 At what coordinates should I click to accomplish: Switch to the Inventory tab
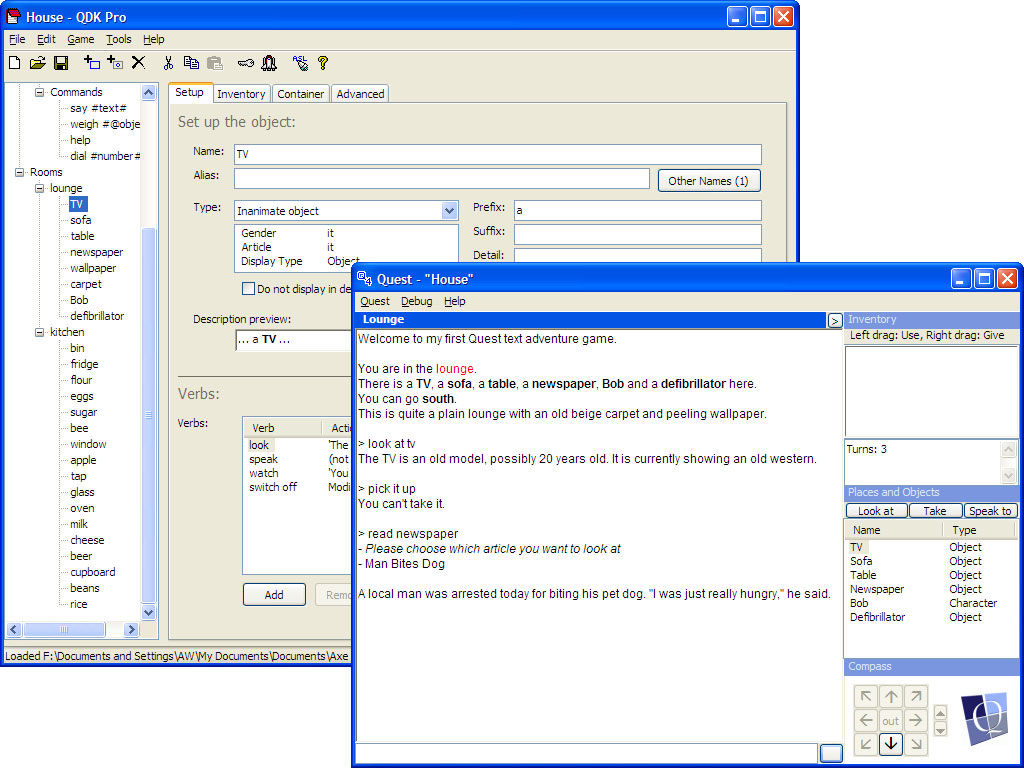pos(241,94)
